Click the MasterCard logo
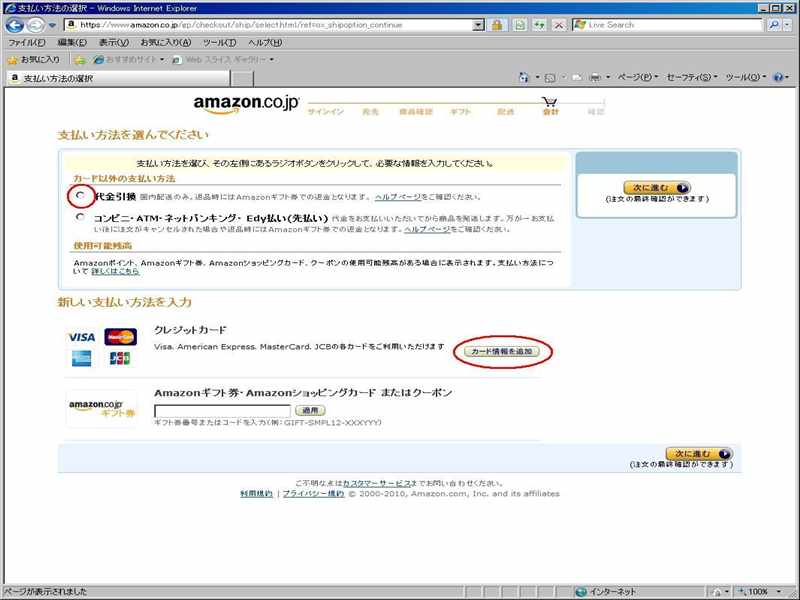The height and width of the screenshot is (600, 800). coord(120,337)
